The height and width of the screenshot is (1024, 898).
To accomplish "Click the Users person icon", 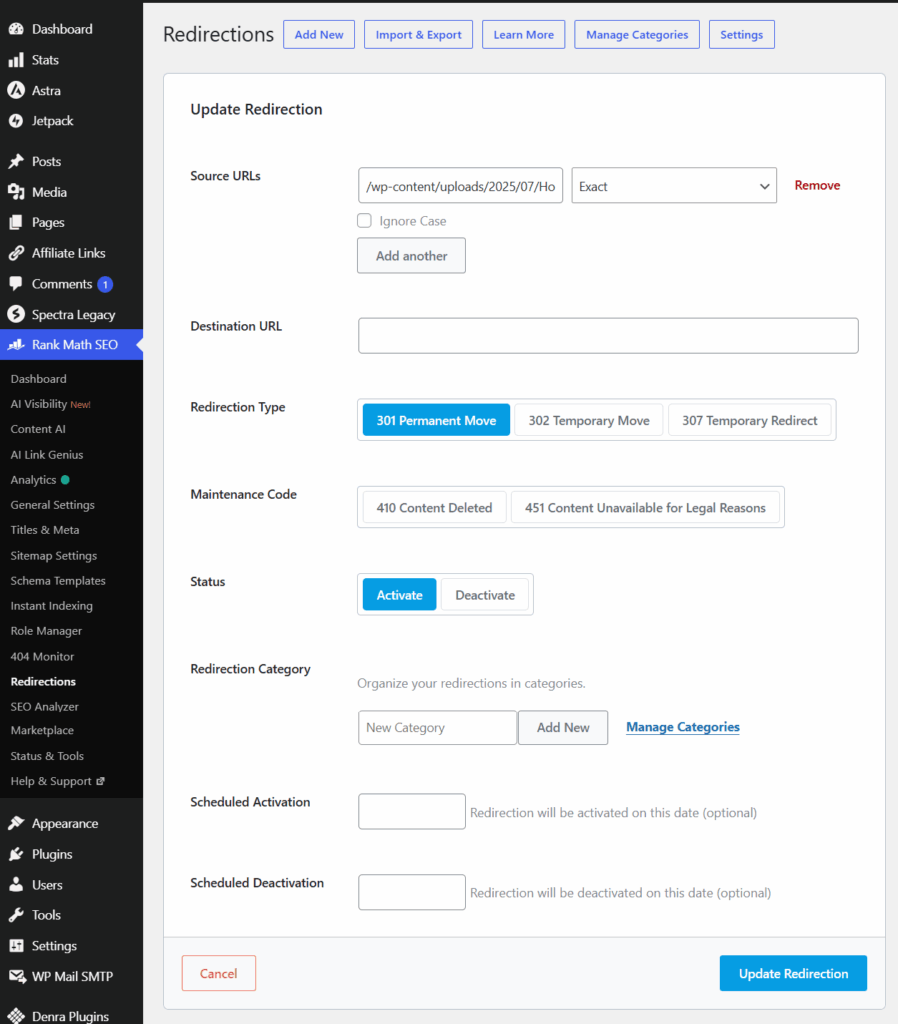I will pos(16,885).
